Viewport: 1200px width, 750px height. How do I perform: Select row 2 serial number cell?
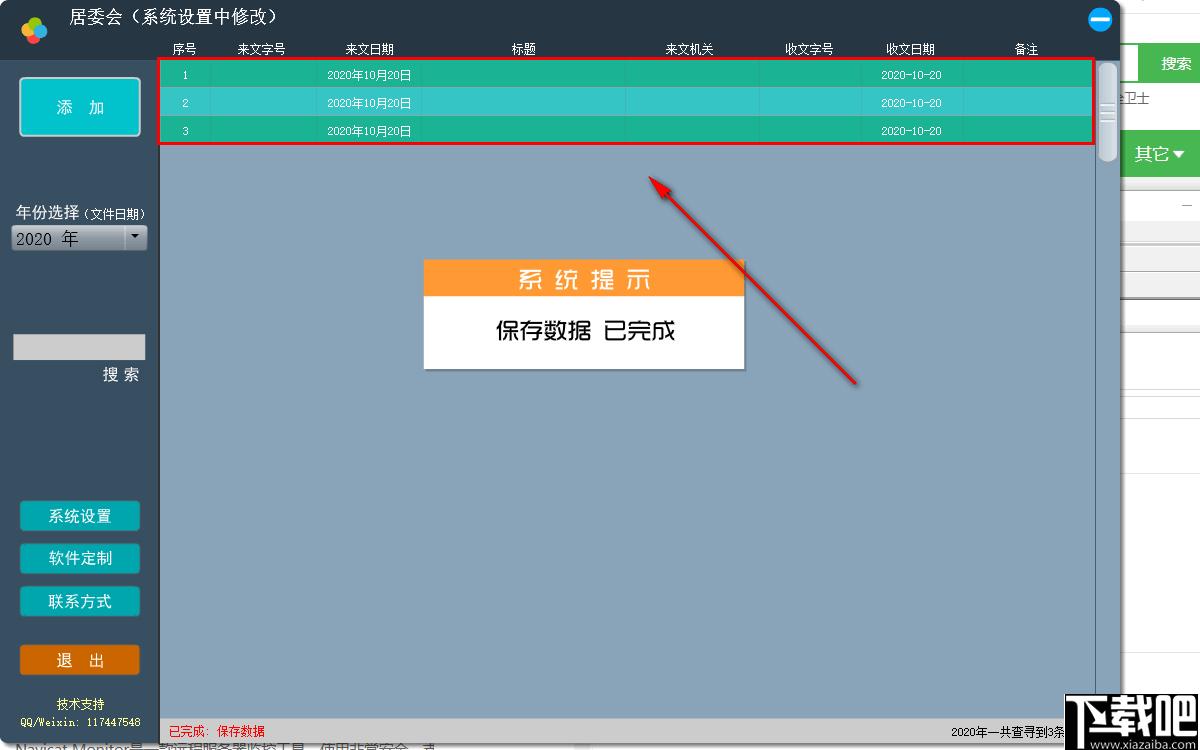[185, 103]
